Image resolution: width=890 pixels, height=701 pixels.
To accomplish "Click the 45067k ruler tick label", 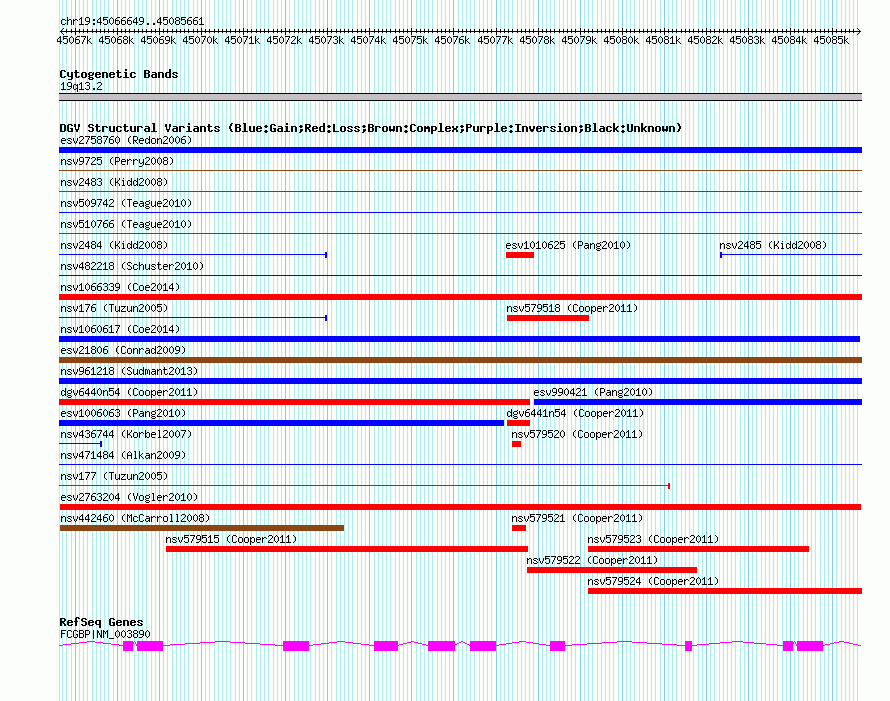I will [x=74, y=40].
